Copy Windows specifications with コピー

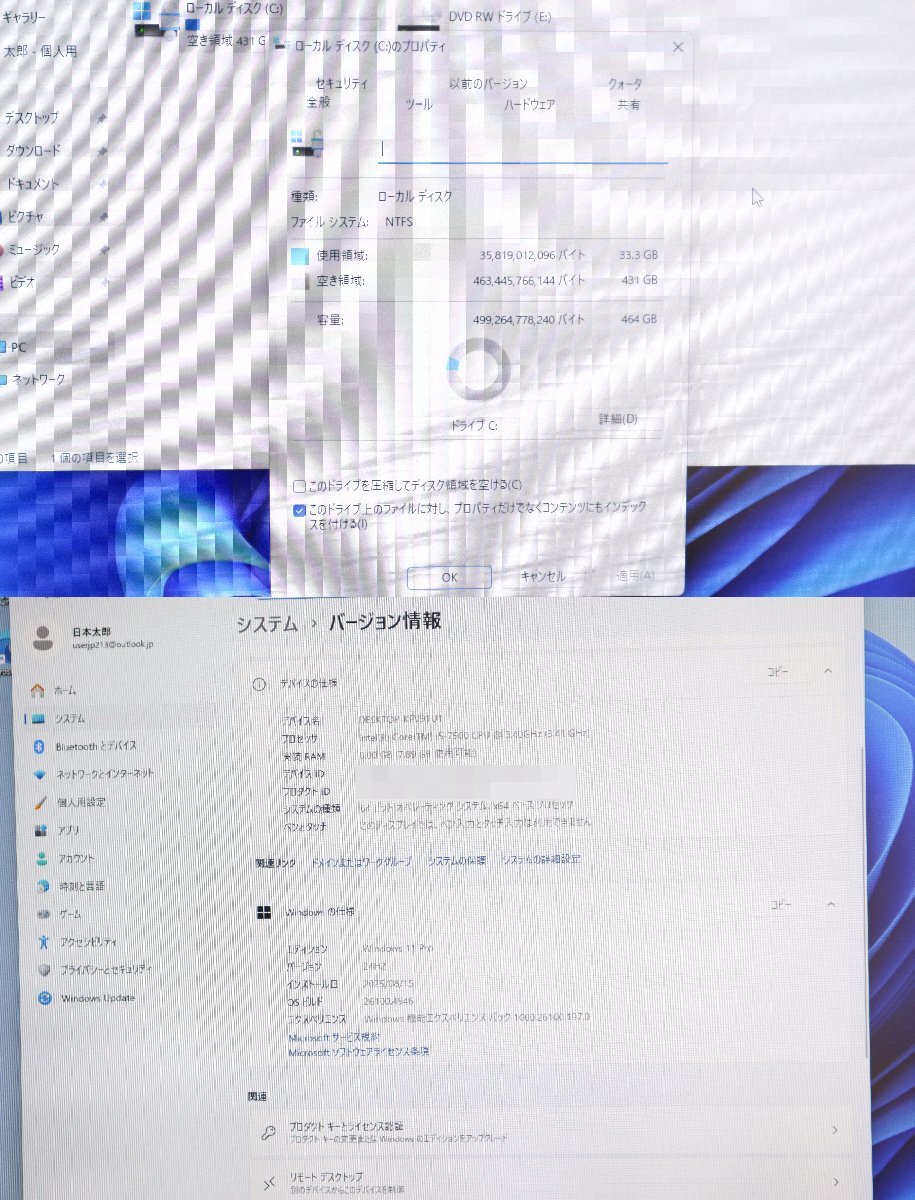(780, 905)
